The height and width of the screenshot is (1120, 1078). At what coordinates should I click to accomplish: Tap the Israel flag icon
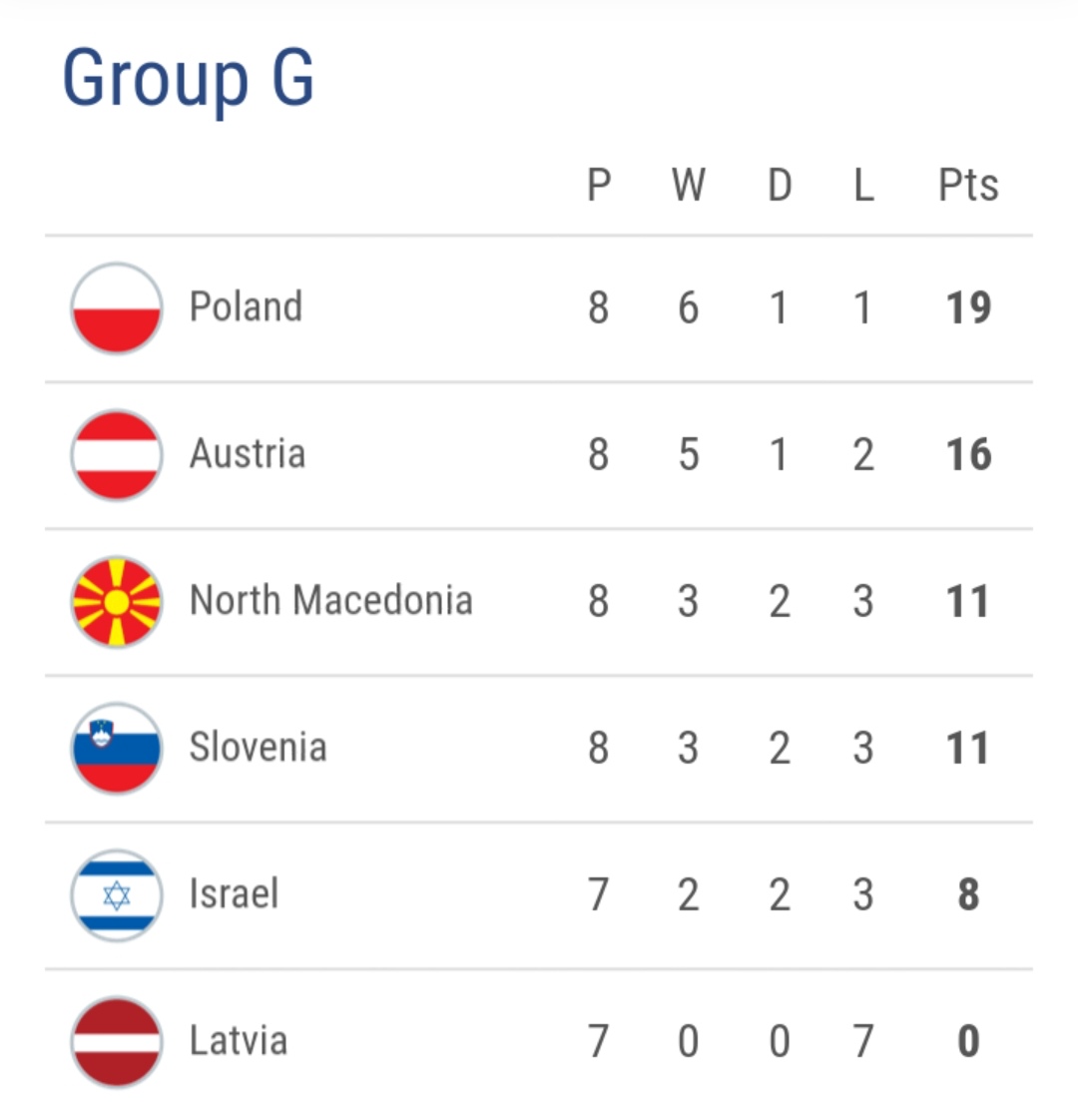pos(117,895)
